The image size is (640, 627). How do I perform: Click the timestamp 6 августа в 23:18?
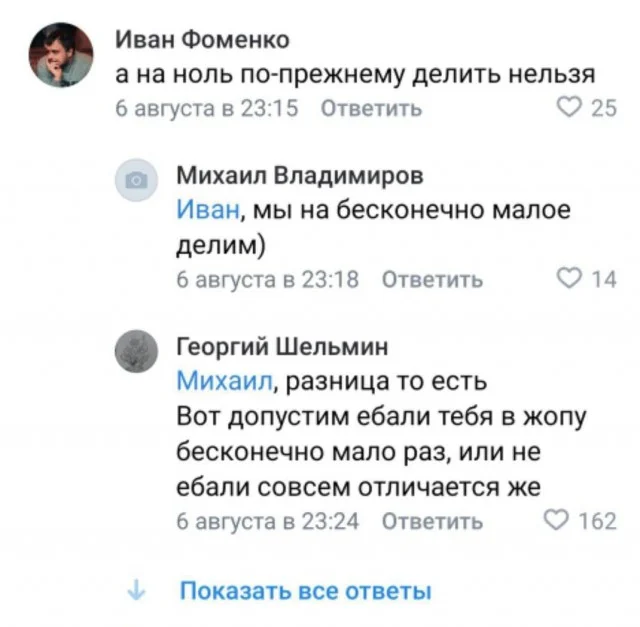pyautogui.click(x=267, y=281)
